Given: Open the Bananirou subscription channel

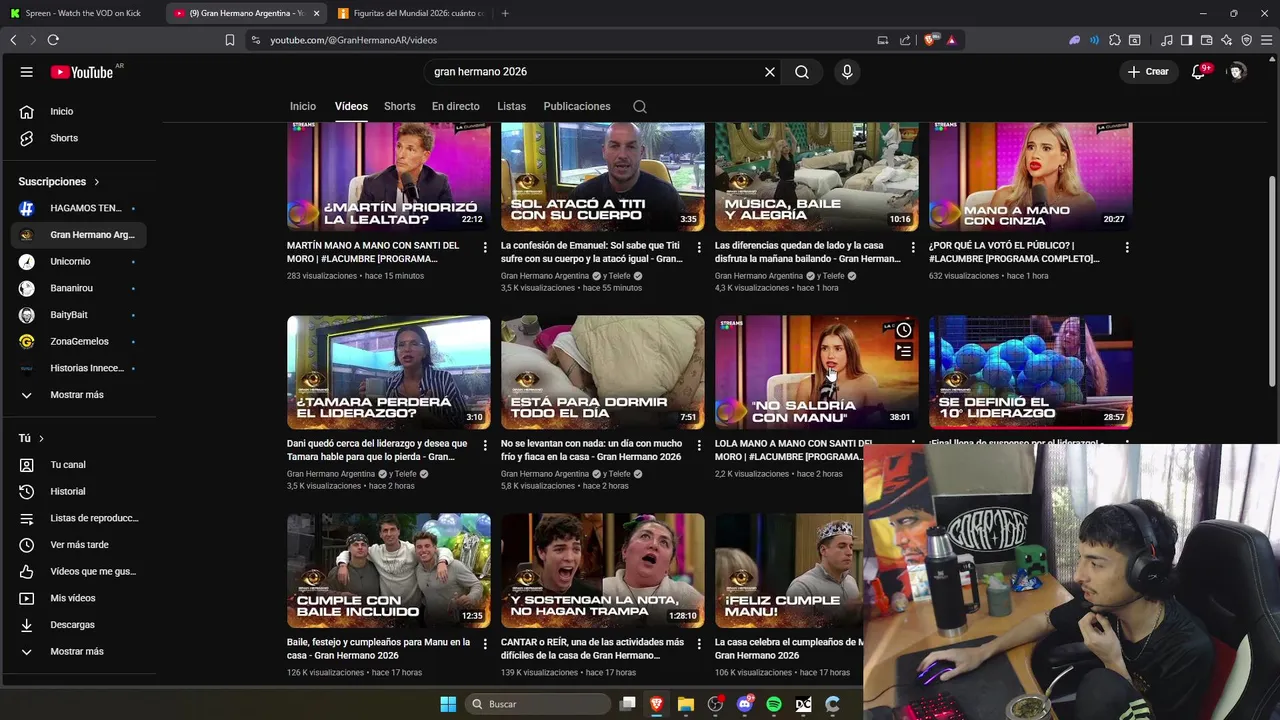Looking at the screenshot, I should click(79, 288).
